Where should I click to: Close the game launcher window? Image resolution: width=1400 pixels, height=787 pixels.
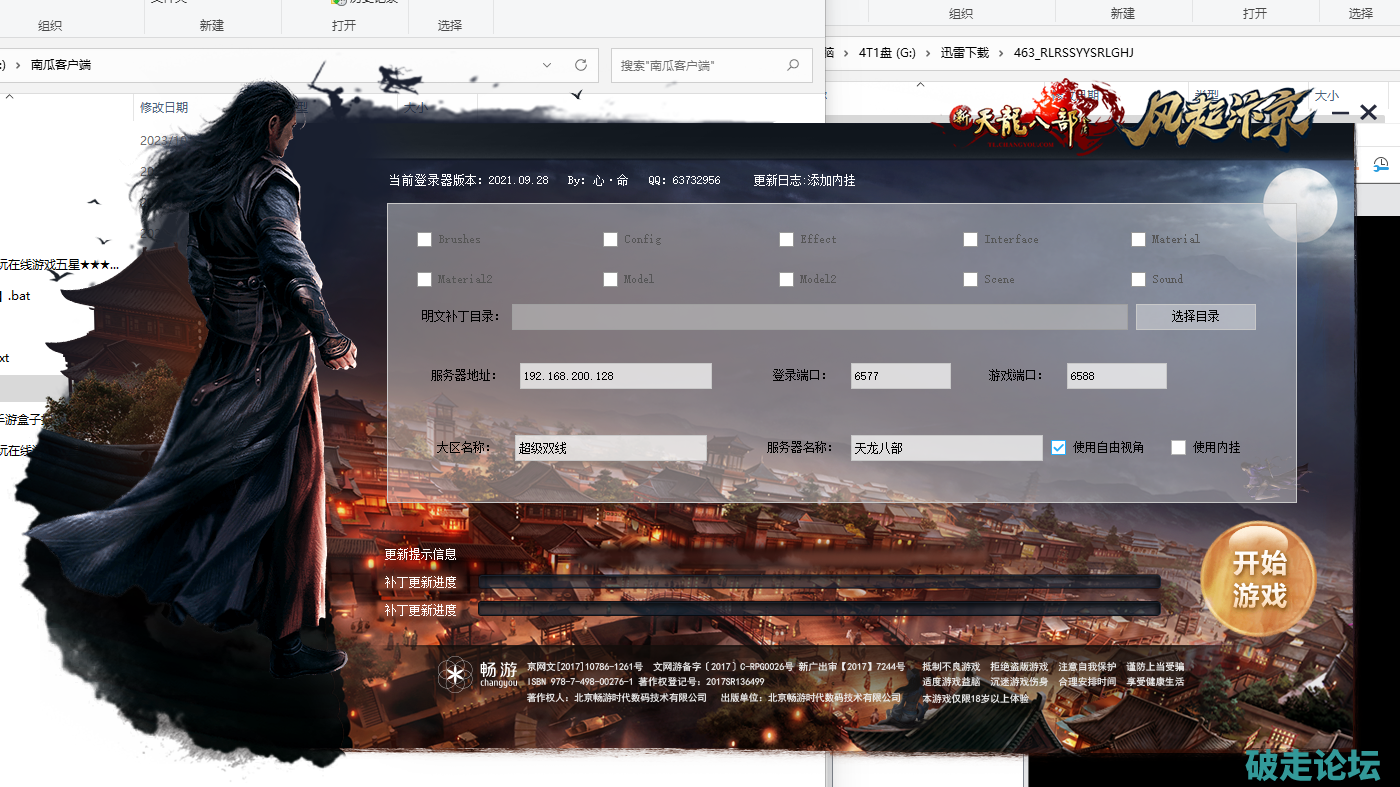(x=1368, y=113)
